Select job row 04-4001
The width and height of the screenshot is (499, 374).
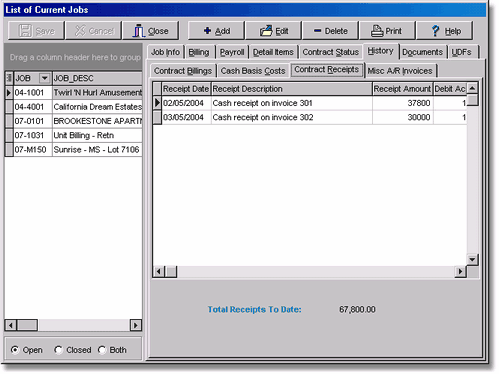pyautogui.click(x=33, y=107)
